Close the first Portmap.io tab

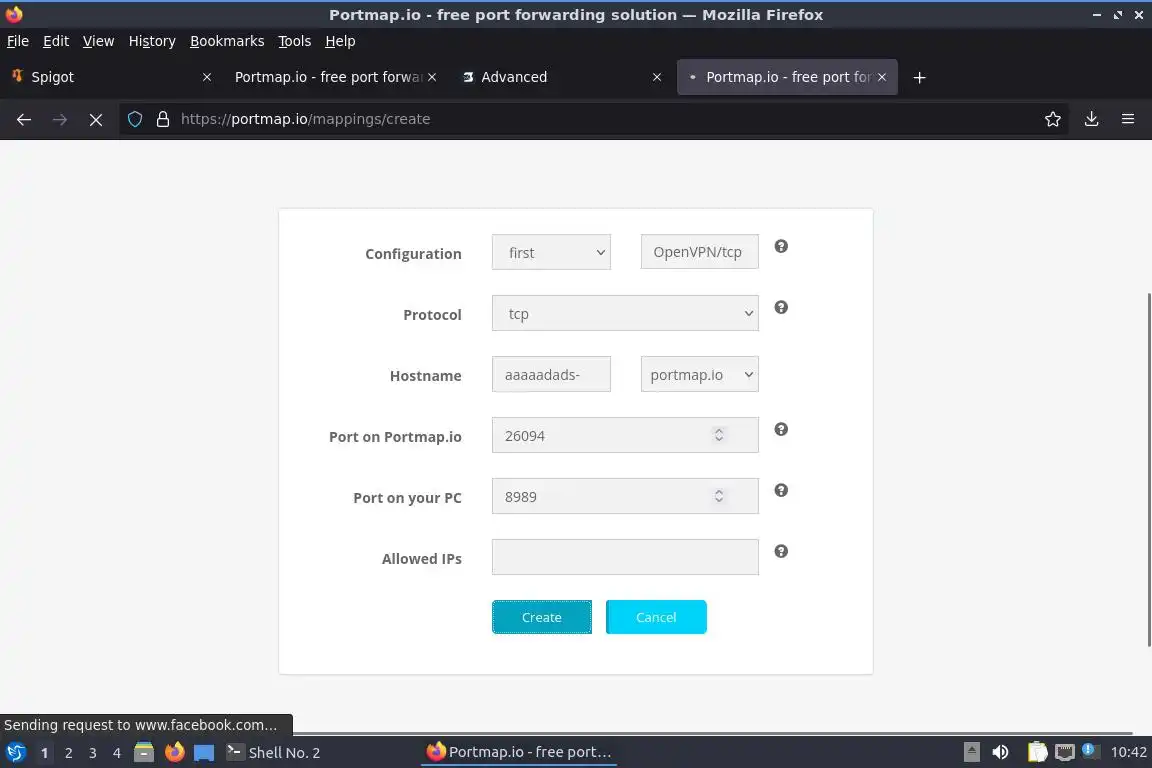tap(432, 77)
